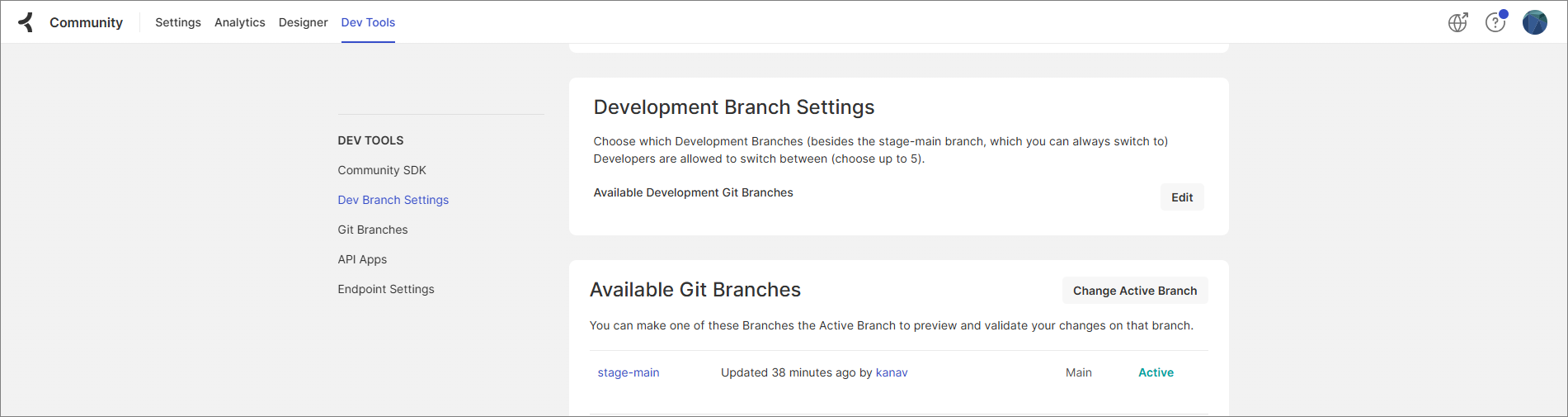Navigate to Endpoint Settings in the sidebar
The image size is (1568, 417).
coord(386,289)
